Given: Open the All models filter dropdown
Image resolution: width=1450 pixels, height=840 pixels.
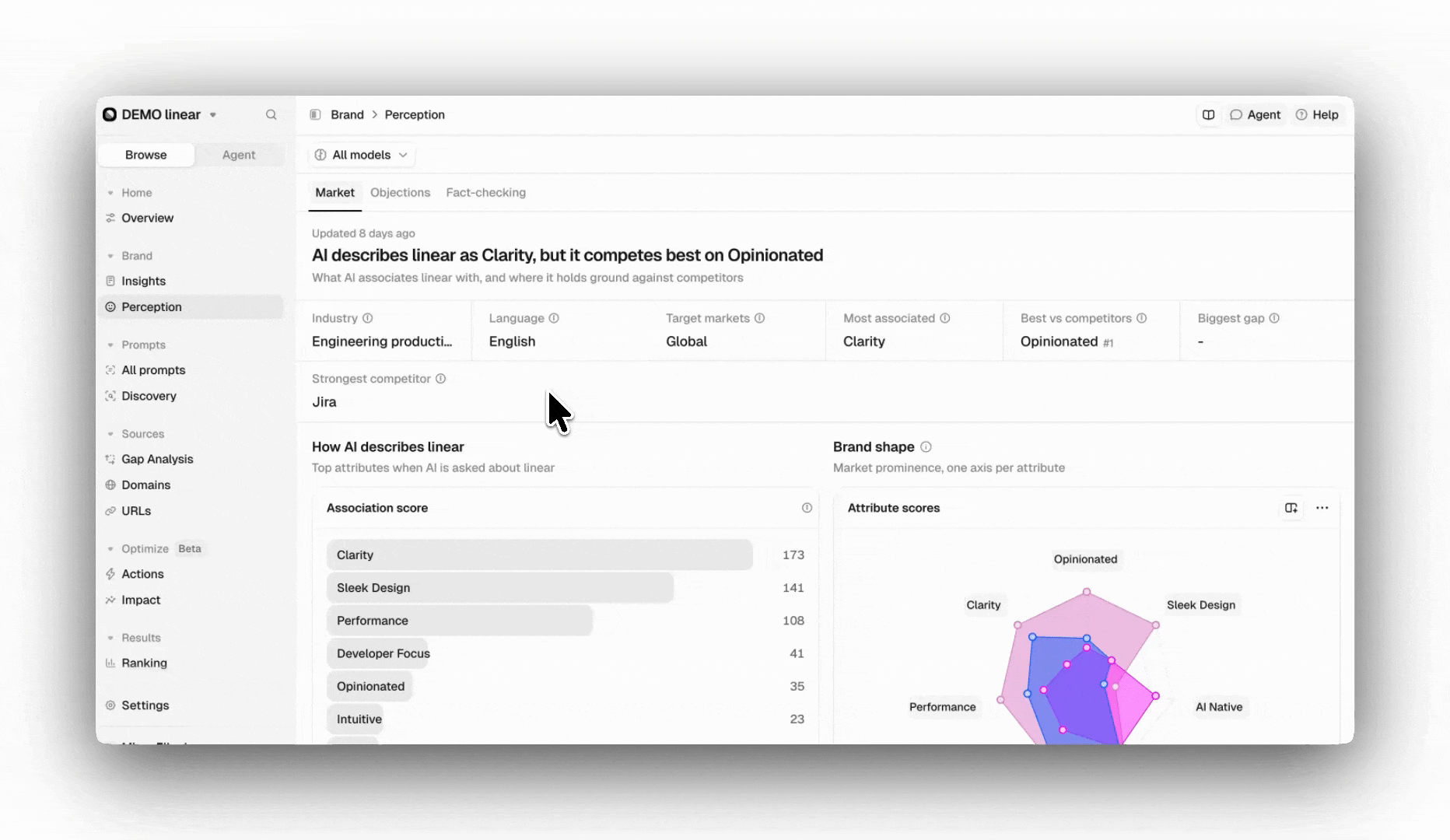Looking at the screenshot, I should (x=361, y=155).
